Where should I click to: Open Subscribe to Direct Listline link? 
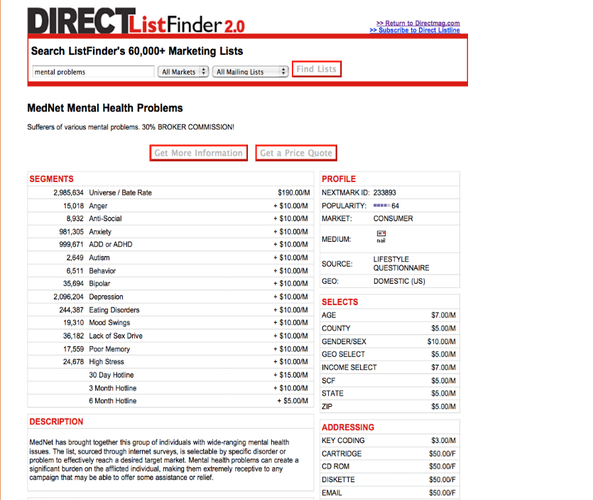point(414,30)
